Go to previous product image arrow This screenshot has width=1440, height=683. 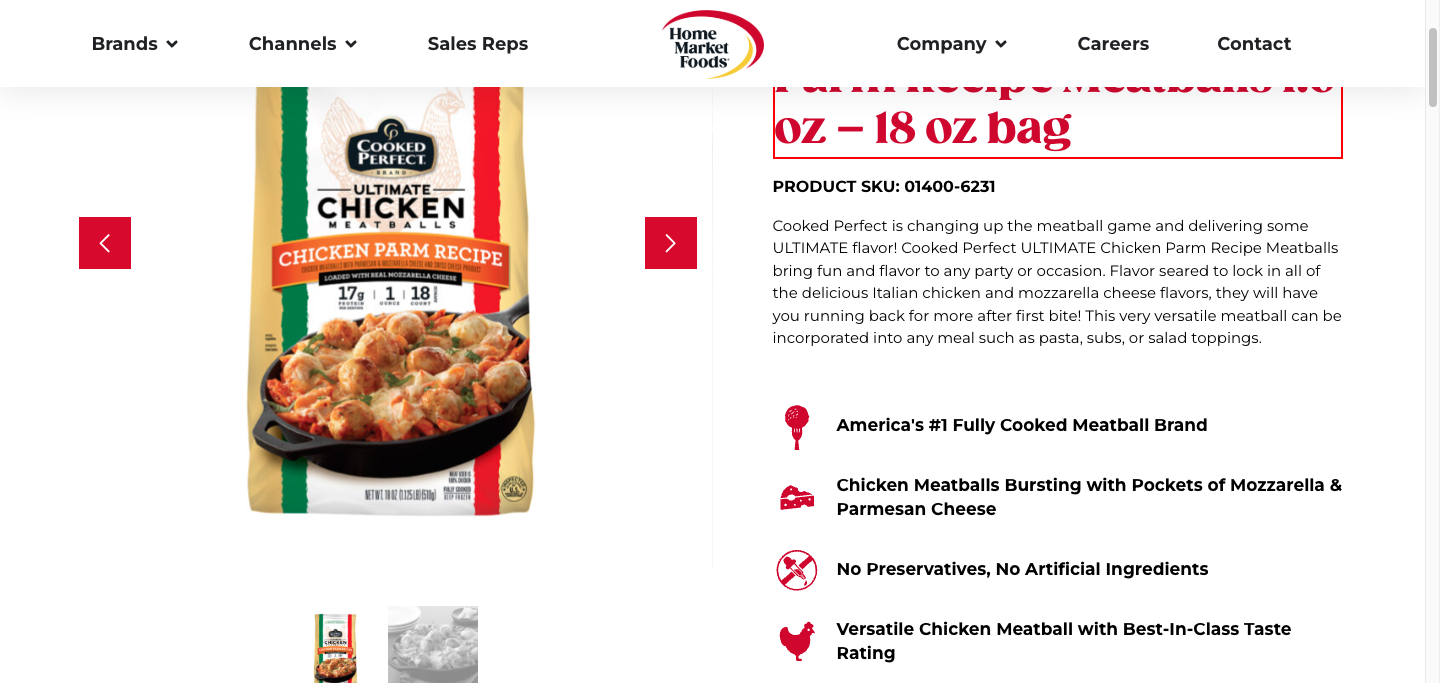coord(105,243)
